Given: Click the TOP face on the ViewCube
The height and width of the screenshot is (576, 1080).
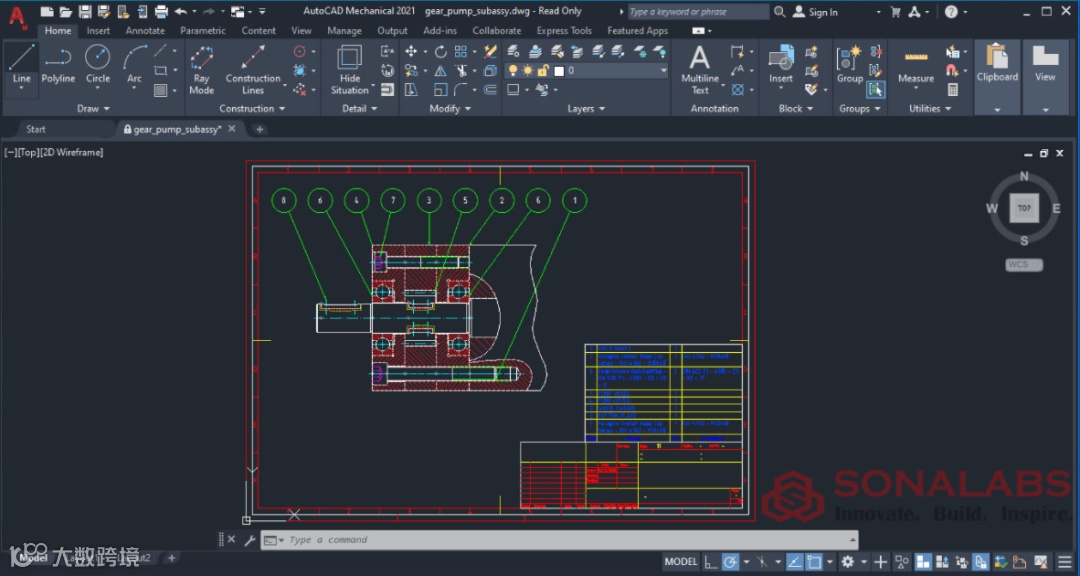Looking at the screenshot, I should 1024,208.
